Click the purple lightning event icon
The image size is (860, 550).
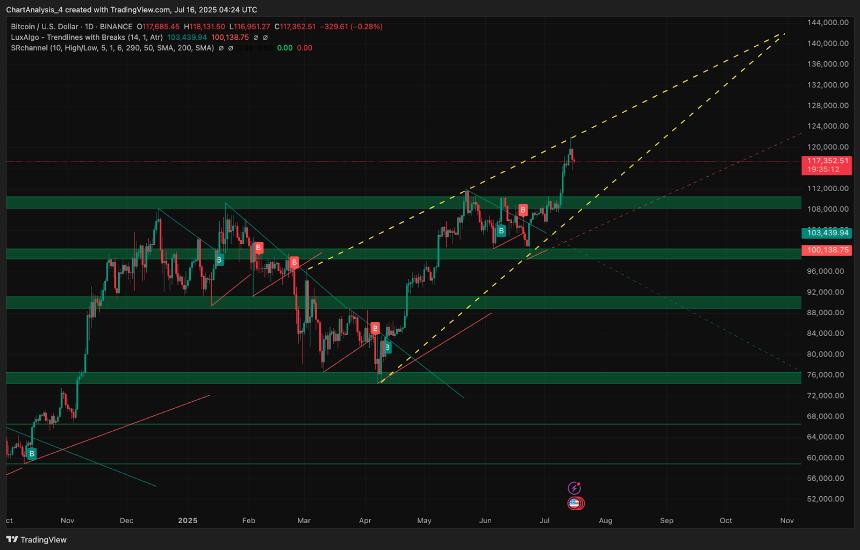click(x=574, y=487)
